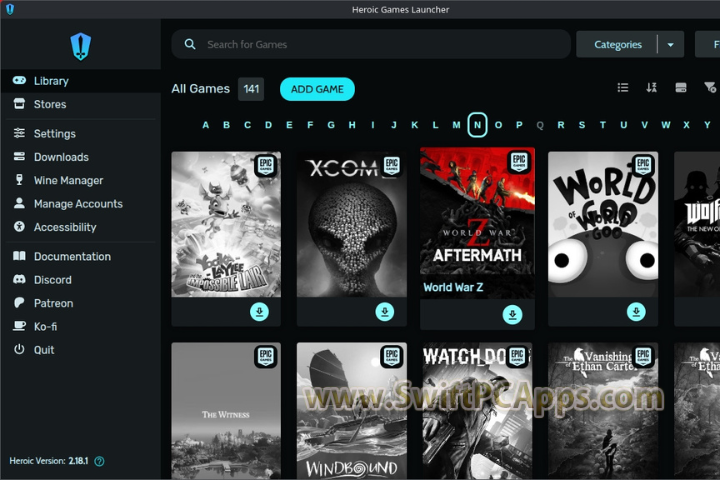The width and height of the screenshot is (720, 480).
Task: Focus the Search for Games field
Action: (x=371, y=44)
